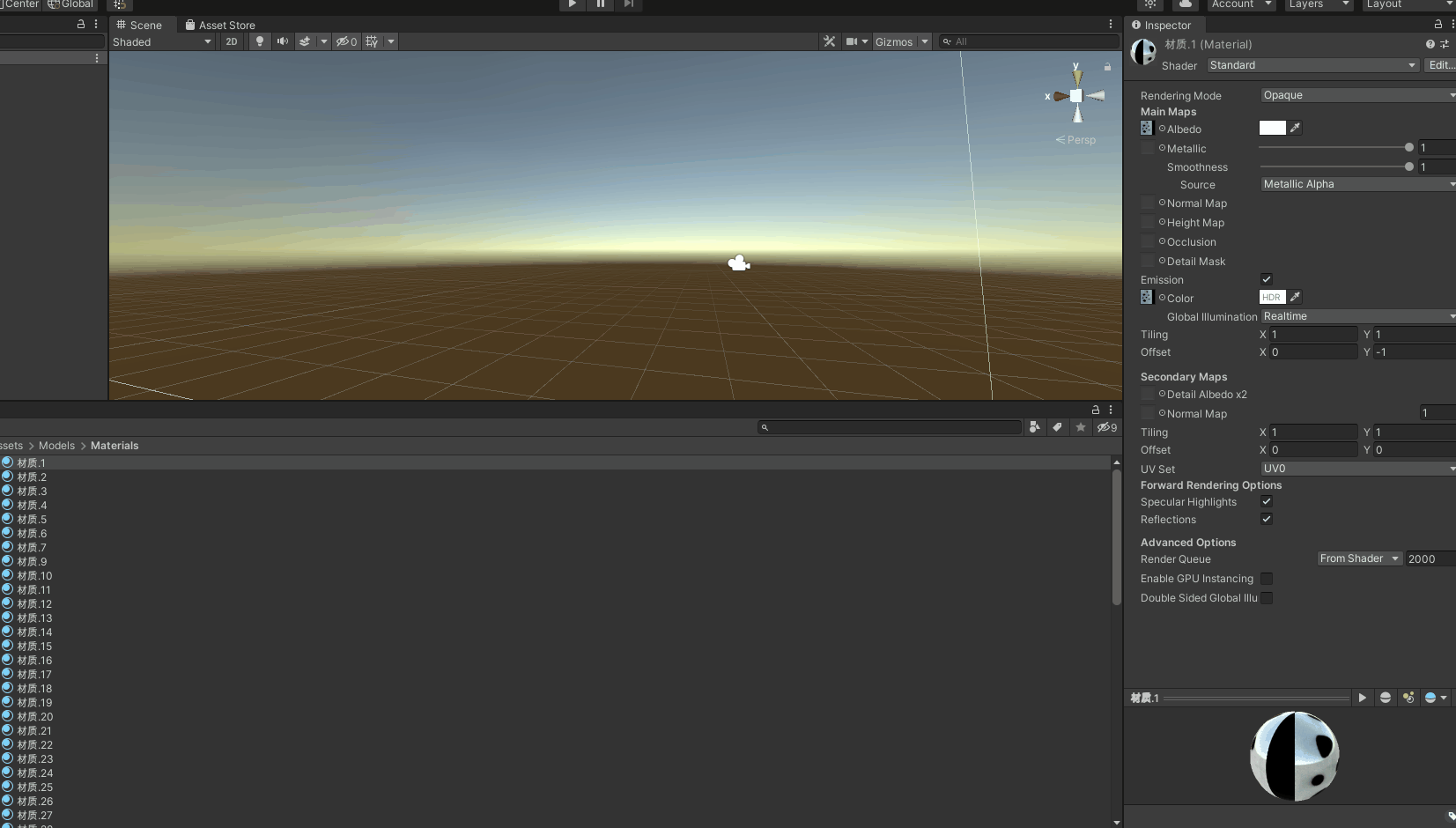
Task: Change preview mesh shape with the sphere icon
Action: (1386, 698)
